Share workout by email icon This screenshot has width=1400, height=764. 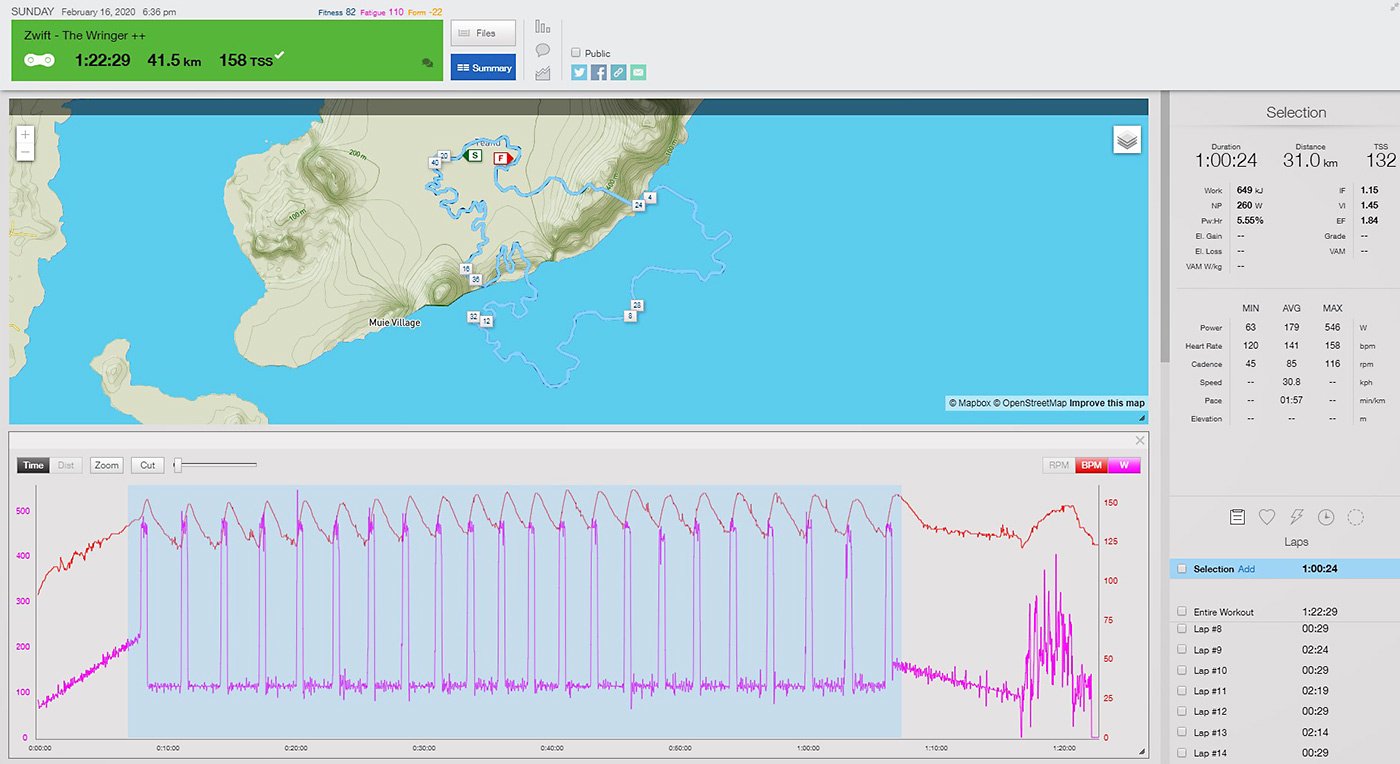click(638, 72)
